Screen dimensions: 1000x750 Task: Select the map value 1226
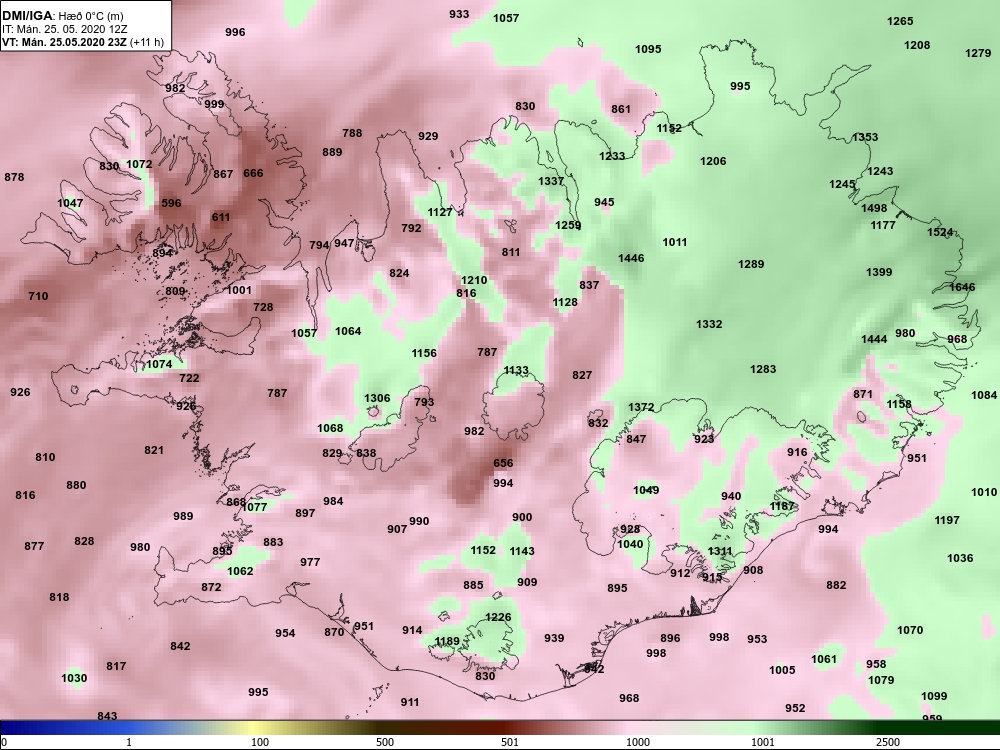click(498, 617)
